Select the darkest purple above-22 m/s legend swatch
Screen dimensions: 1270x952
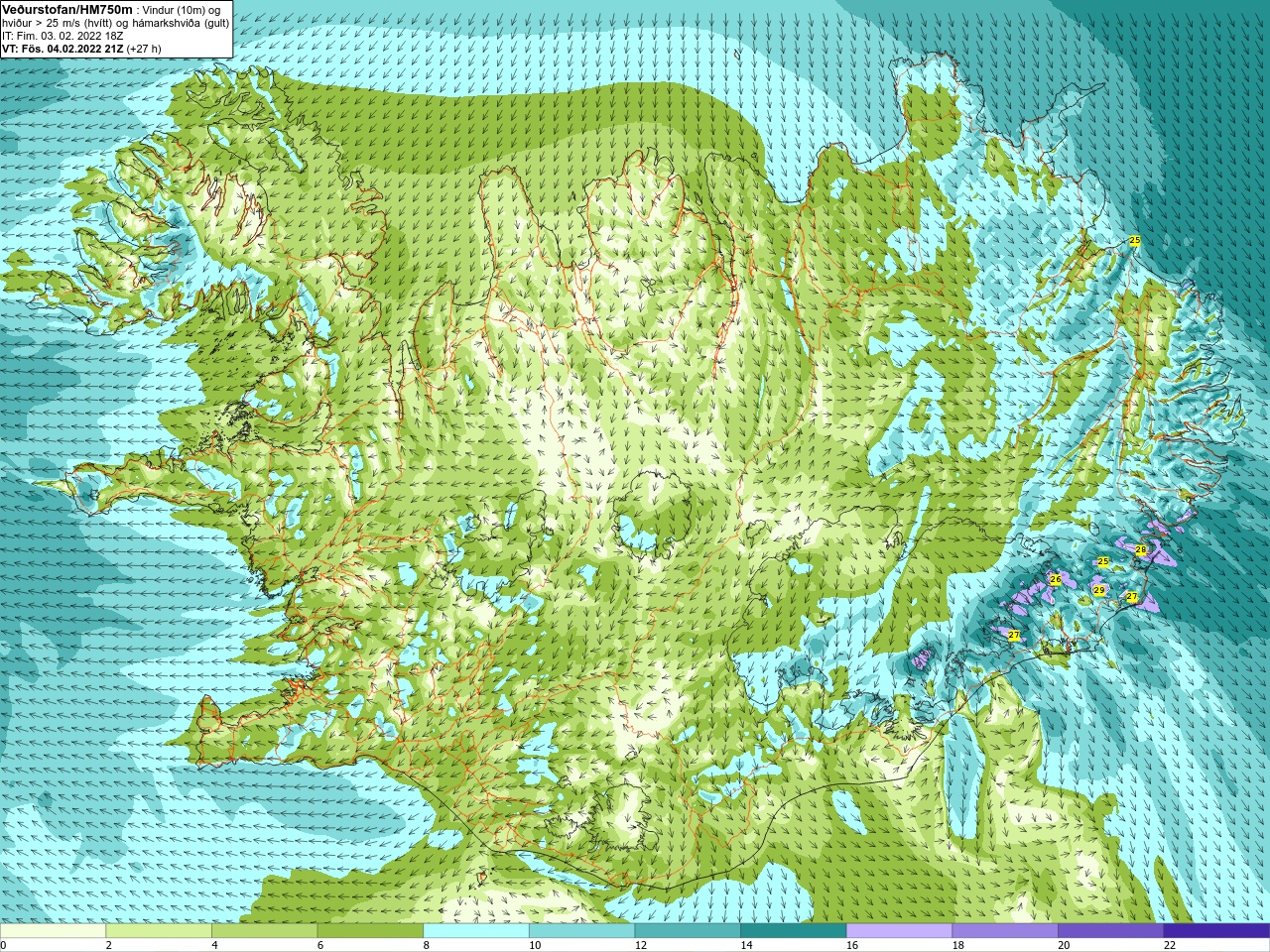click(1216, 931)
